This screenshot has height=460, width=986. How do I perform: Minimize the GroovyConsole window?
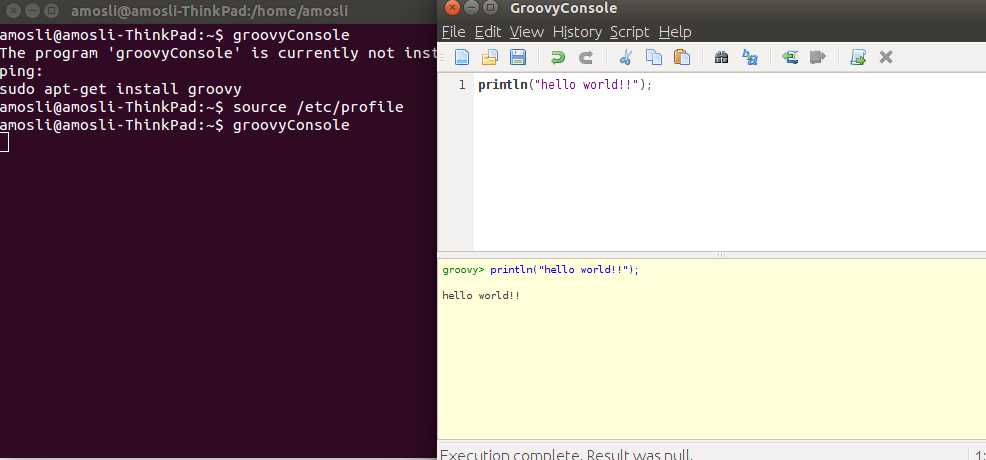(x=472, y=8)
